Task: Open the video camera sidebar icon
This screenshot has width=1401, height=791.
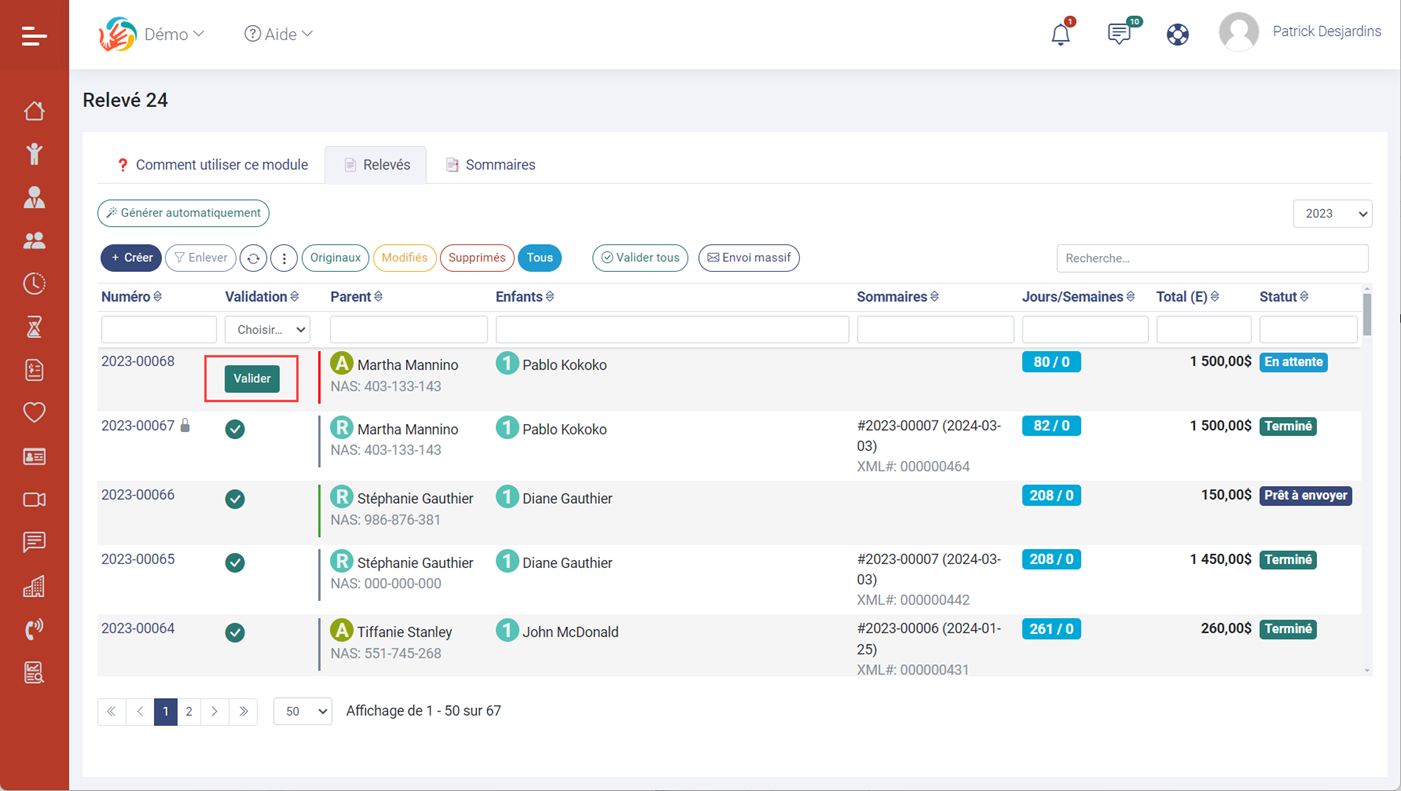Action: coord(34,499)
